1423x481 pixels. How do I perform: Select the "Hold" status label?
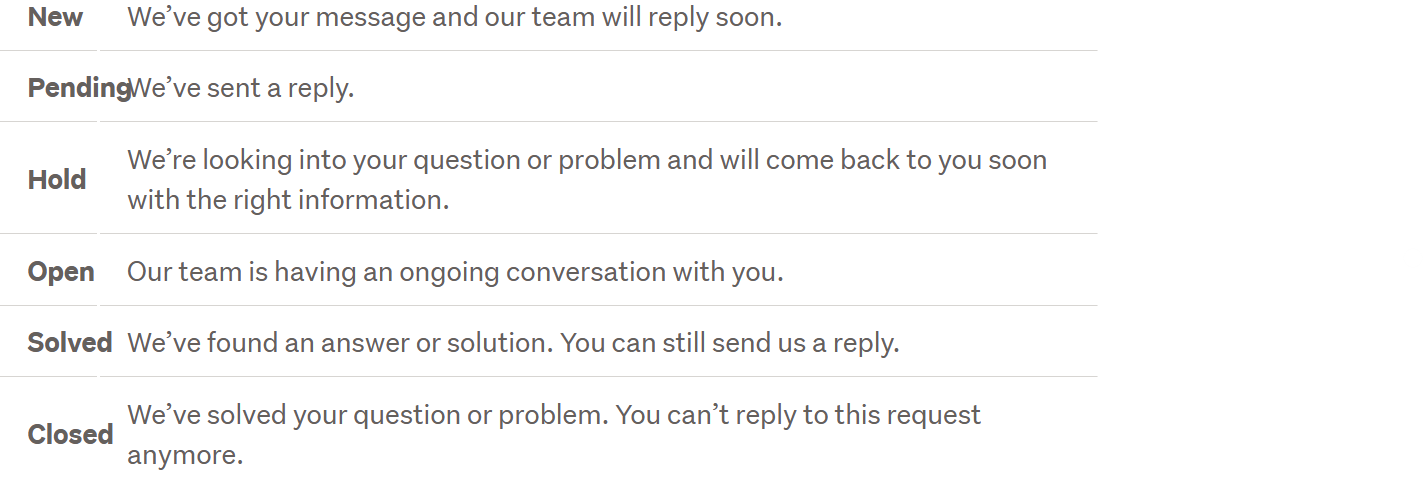(x=57, y=180)
